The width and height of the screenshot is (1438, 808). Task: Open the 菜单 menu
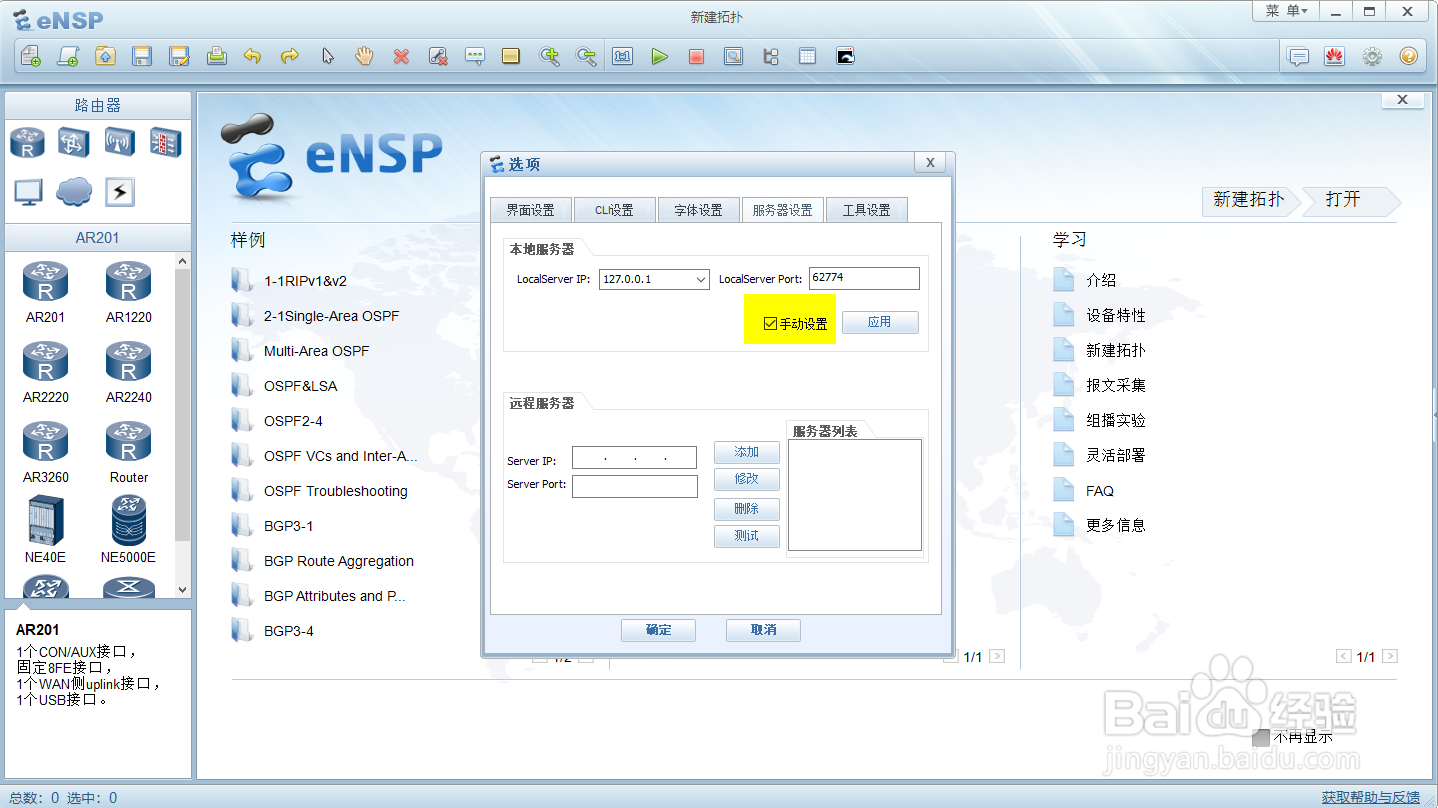(x=1284, y=11)
